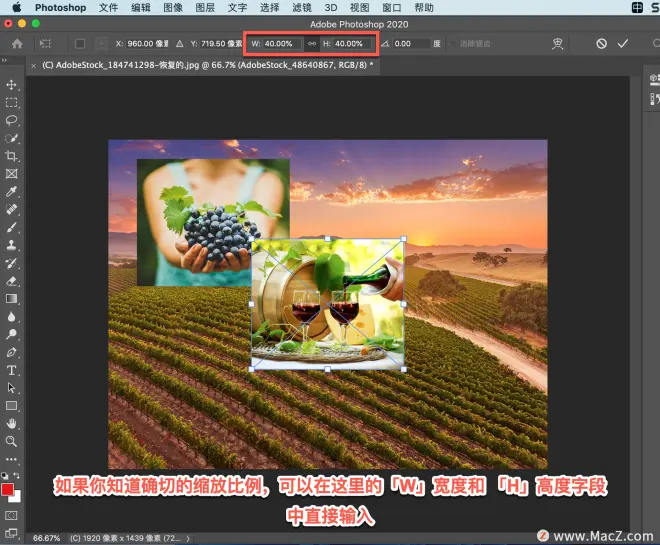
Task: Expand the status bar document info arrow
Action: 188,538
